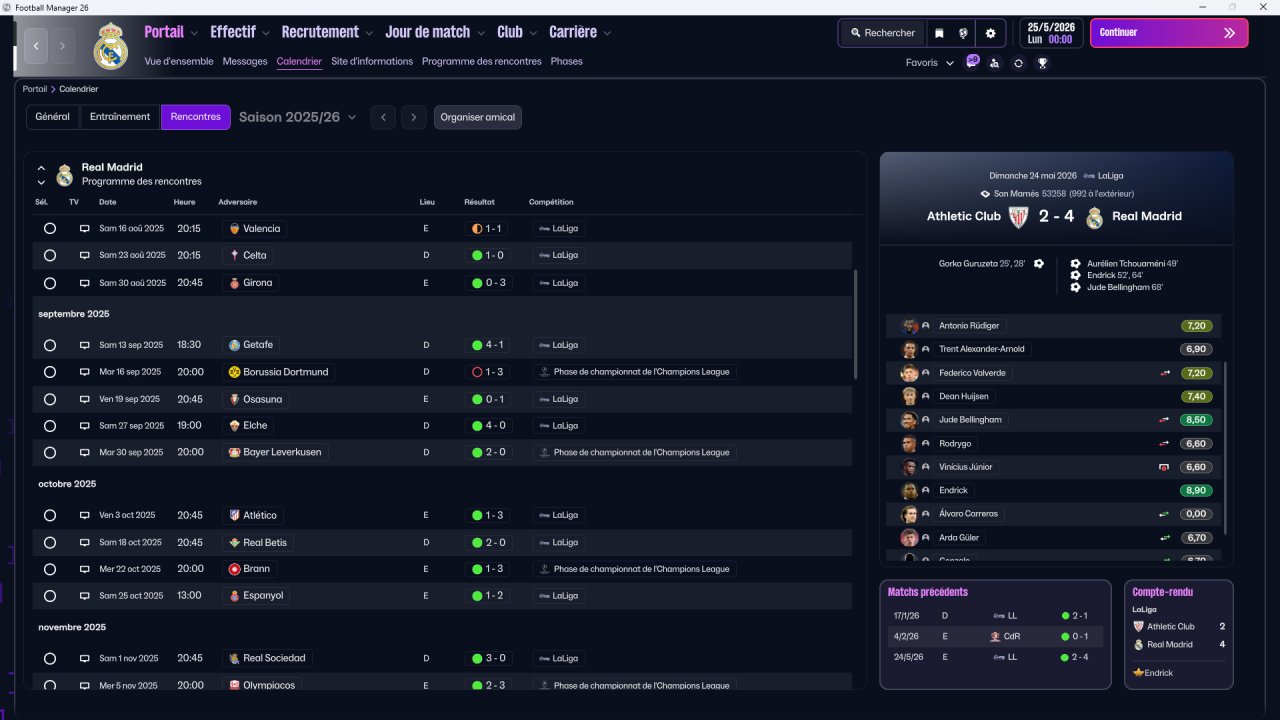Screen dimensions: 1280x720
Task: Select the Elche fixture radio button
Action: click(50, 426)
